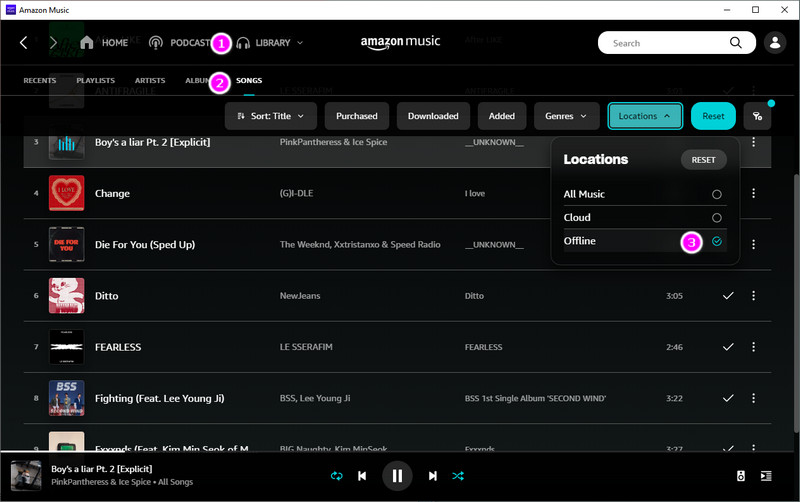Click the Library headphones icon

[x=243, y=43]
